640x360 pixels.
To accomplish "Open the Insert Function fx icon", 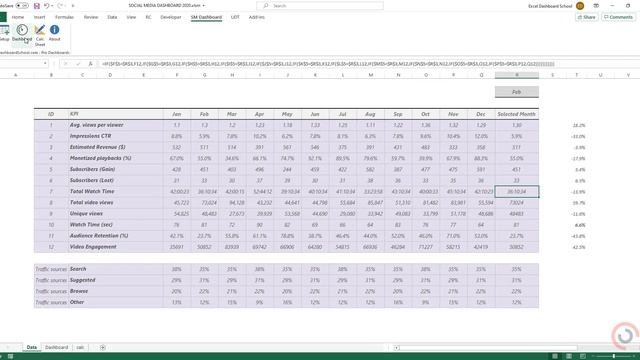I will [x=90, y=64].
